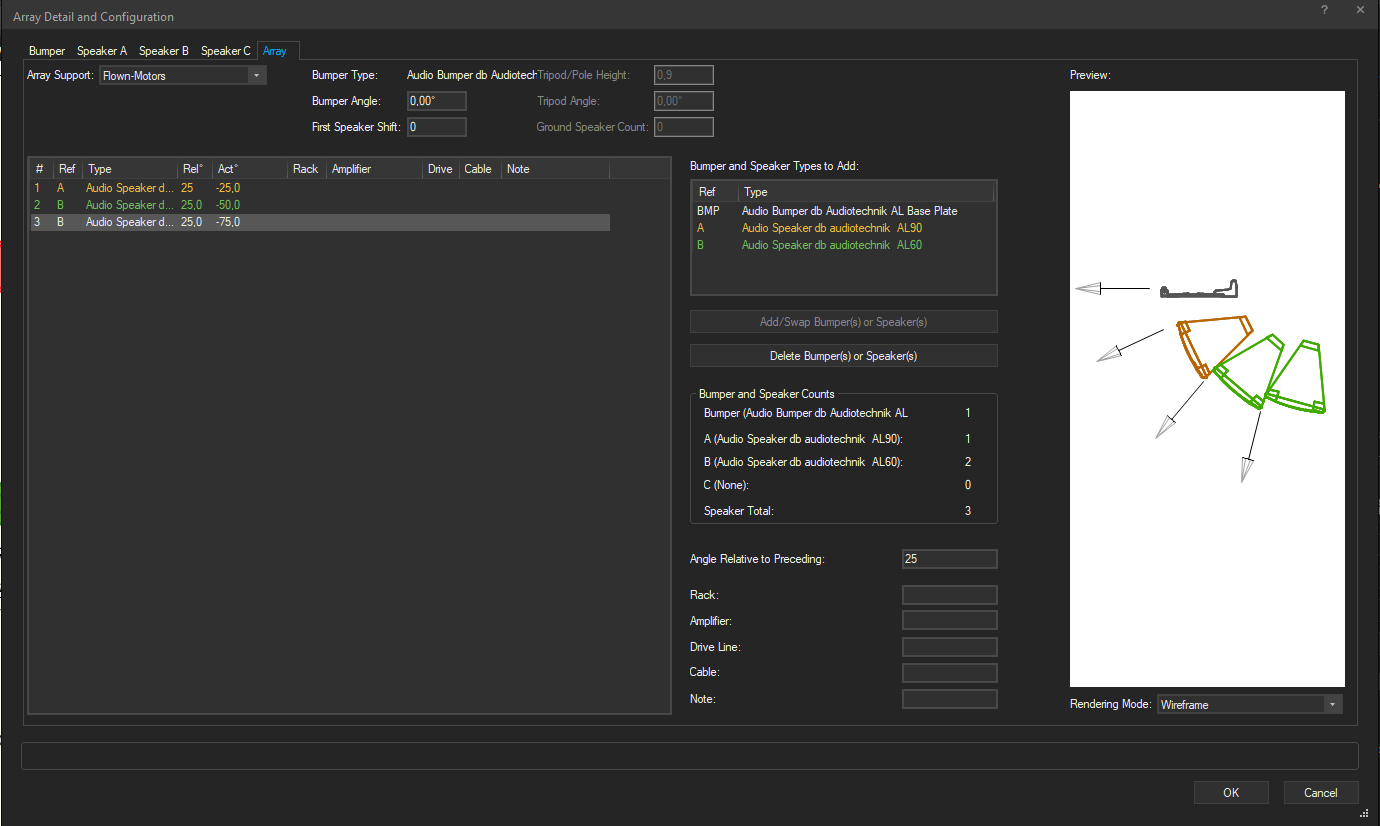
Task: Select the third speaker row labeled B
Action: 130,221
